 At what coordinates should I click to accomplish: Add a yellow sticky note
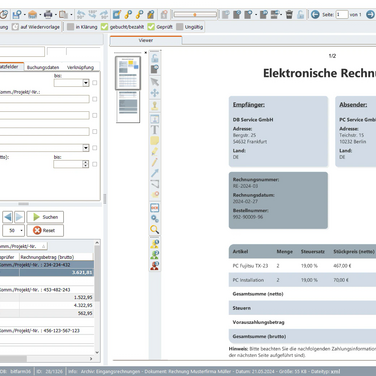click(x=155, y=140)
